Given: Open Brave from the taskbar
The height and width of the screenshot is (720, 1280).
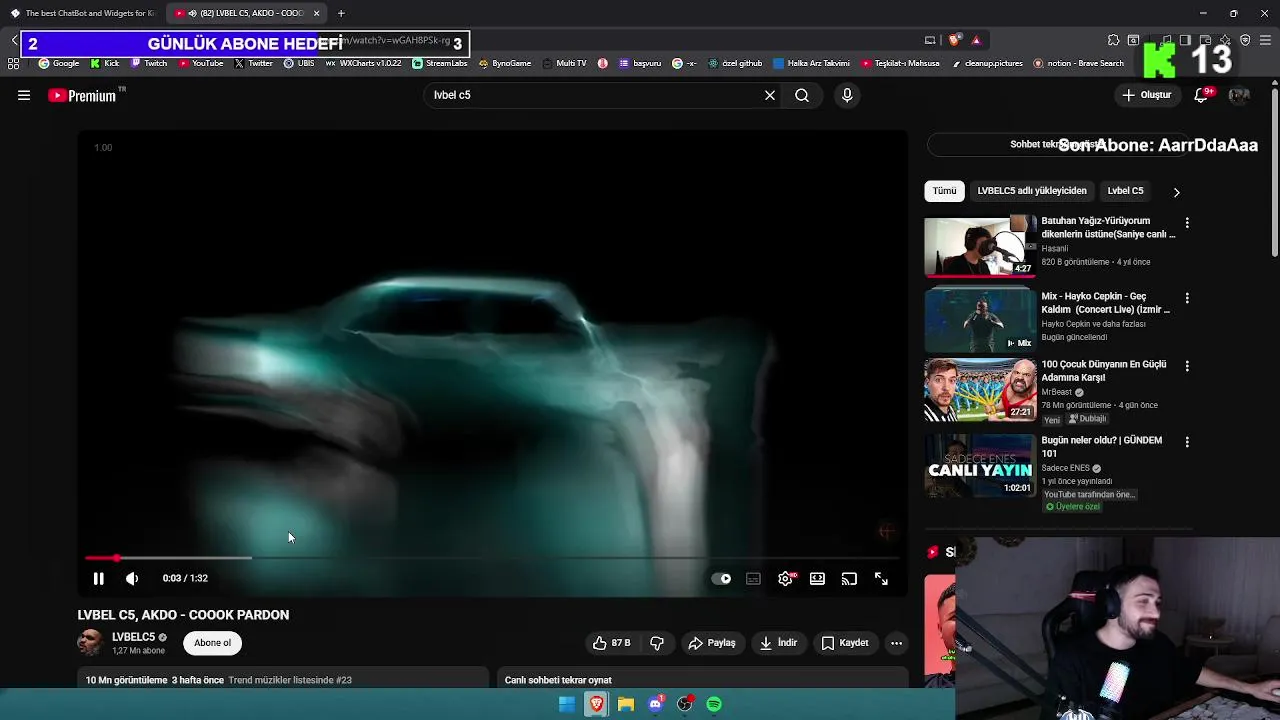Looking at the screenshot, I should point(596,704).
